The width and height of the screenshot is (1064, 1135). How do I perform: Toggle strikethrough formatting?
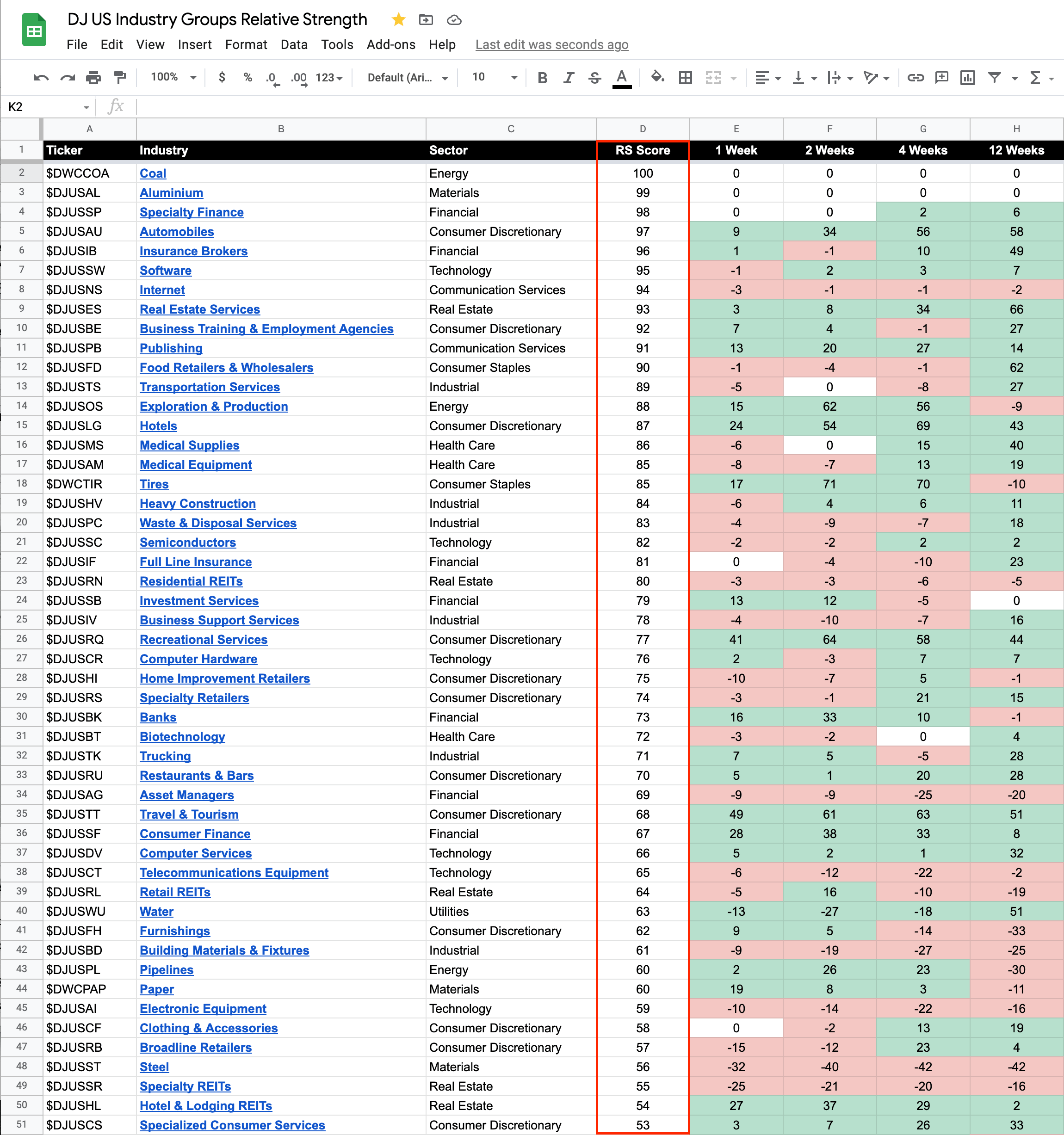coord(594,78)
